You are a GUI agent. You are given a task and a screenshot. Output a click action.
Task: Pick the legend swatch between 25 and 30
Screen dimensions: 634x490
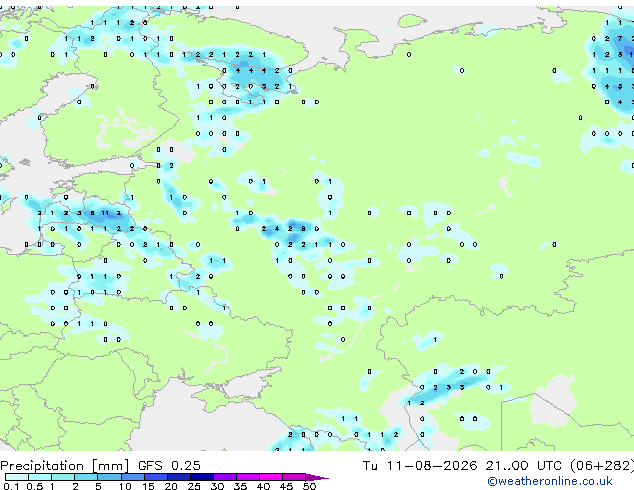pyautogui.click(x=202, y=477)
